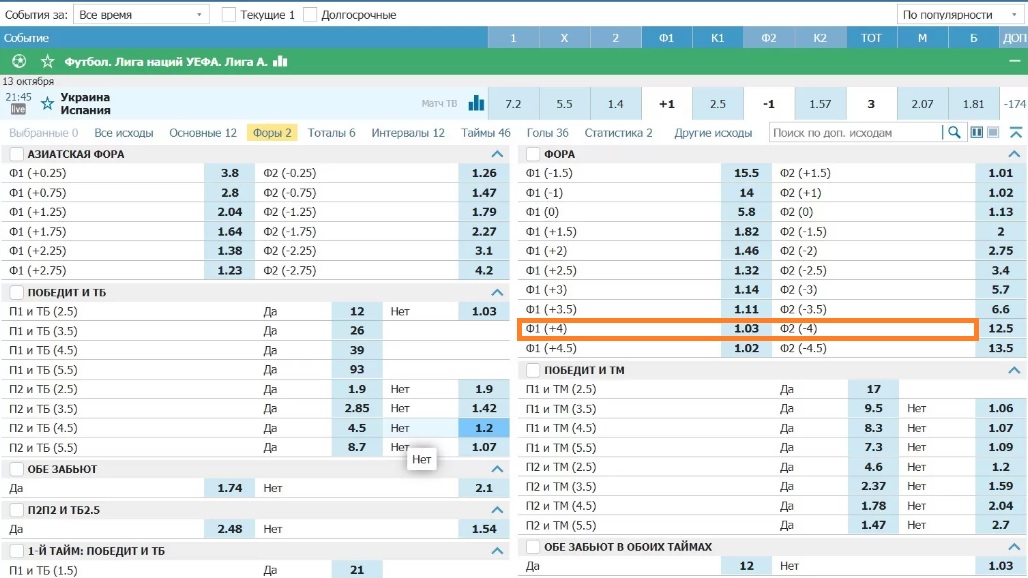This screenshot has height=578, width=1028.
Task: Tick the Текущие checkbox
Action: pos(229,15)
